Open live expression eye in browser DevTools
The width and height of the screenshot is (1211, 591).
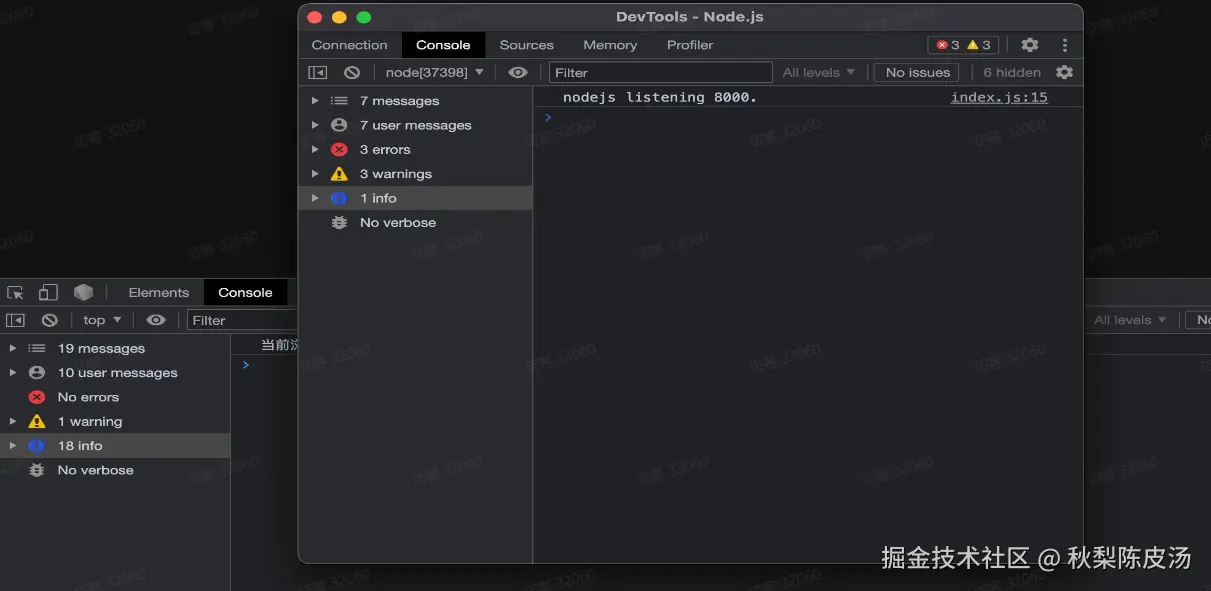pos(156,320)
